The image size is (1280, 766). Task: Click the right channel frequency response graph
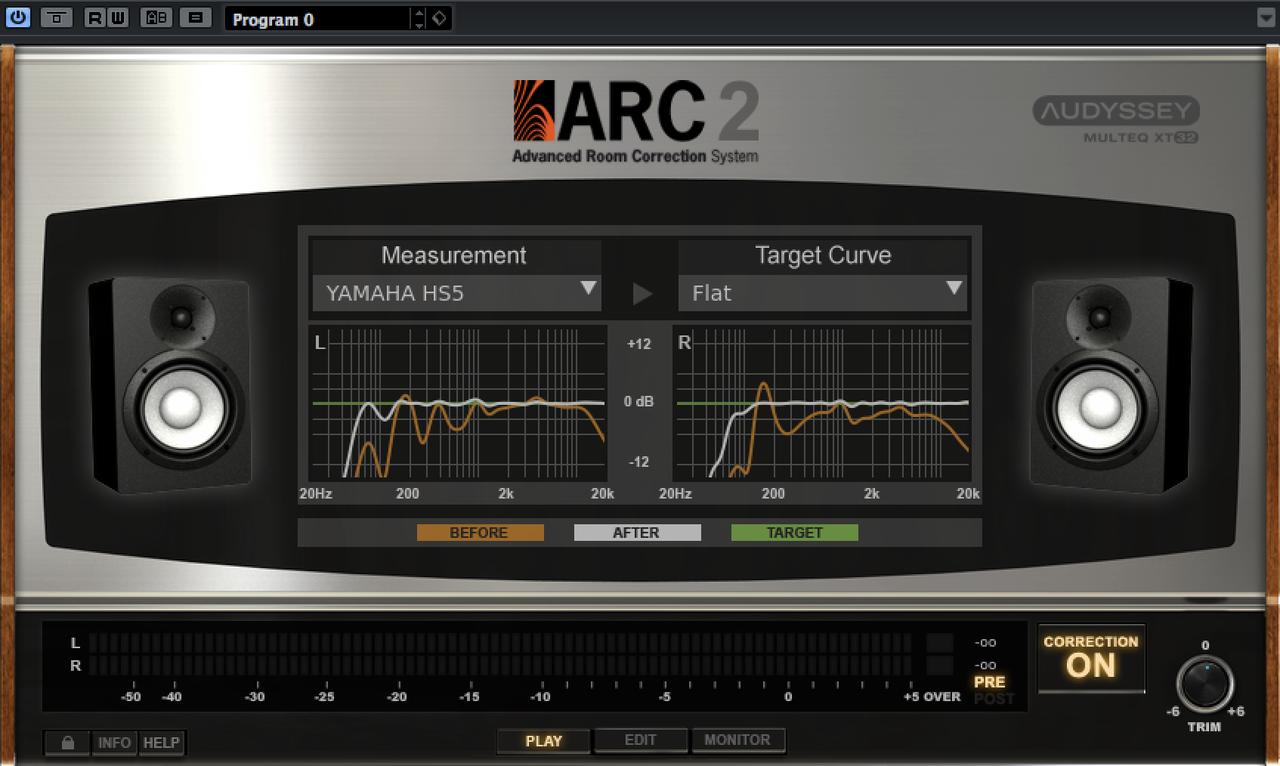click(x=823, y=402)
